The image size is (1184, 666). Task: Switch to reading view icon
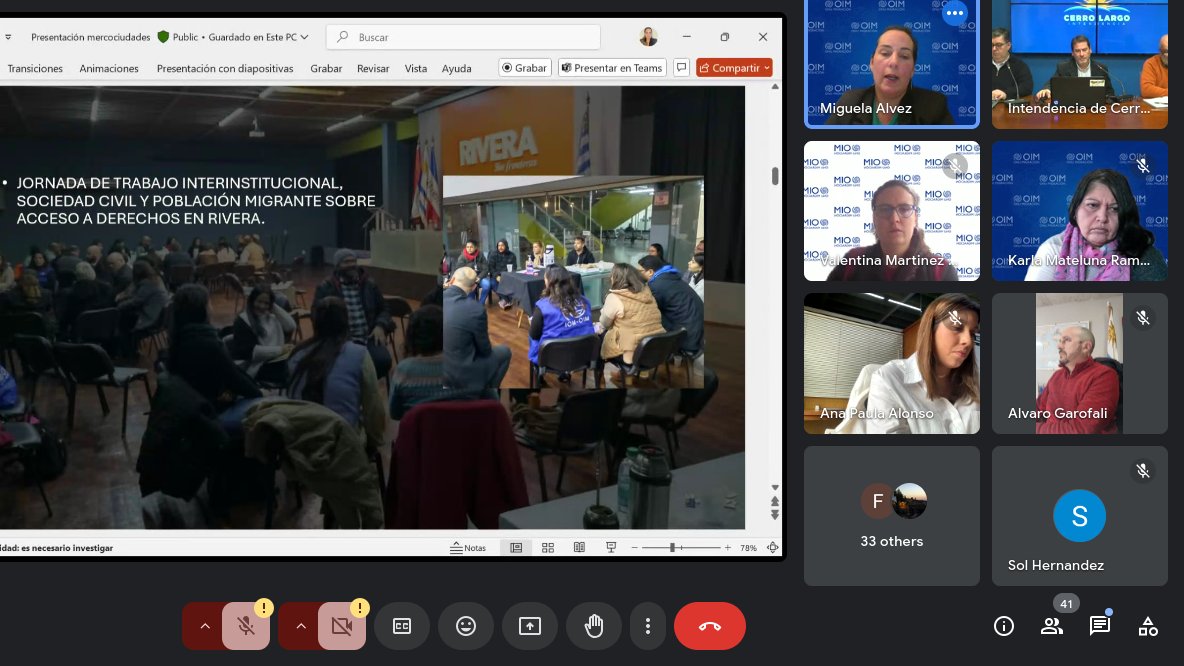tap(579, 547)
